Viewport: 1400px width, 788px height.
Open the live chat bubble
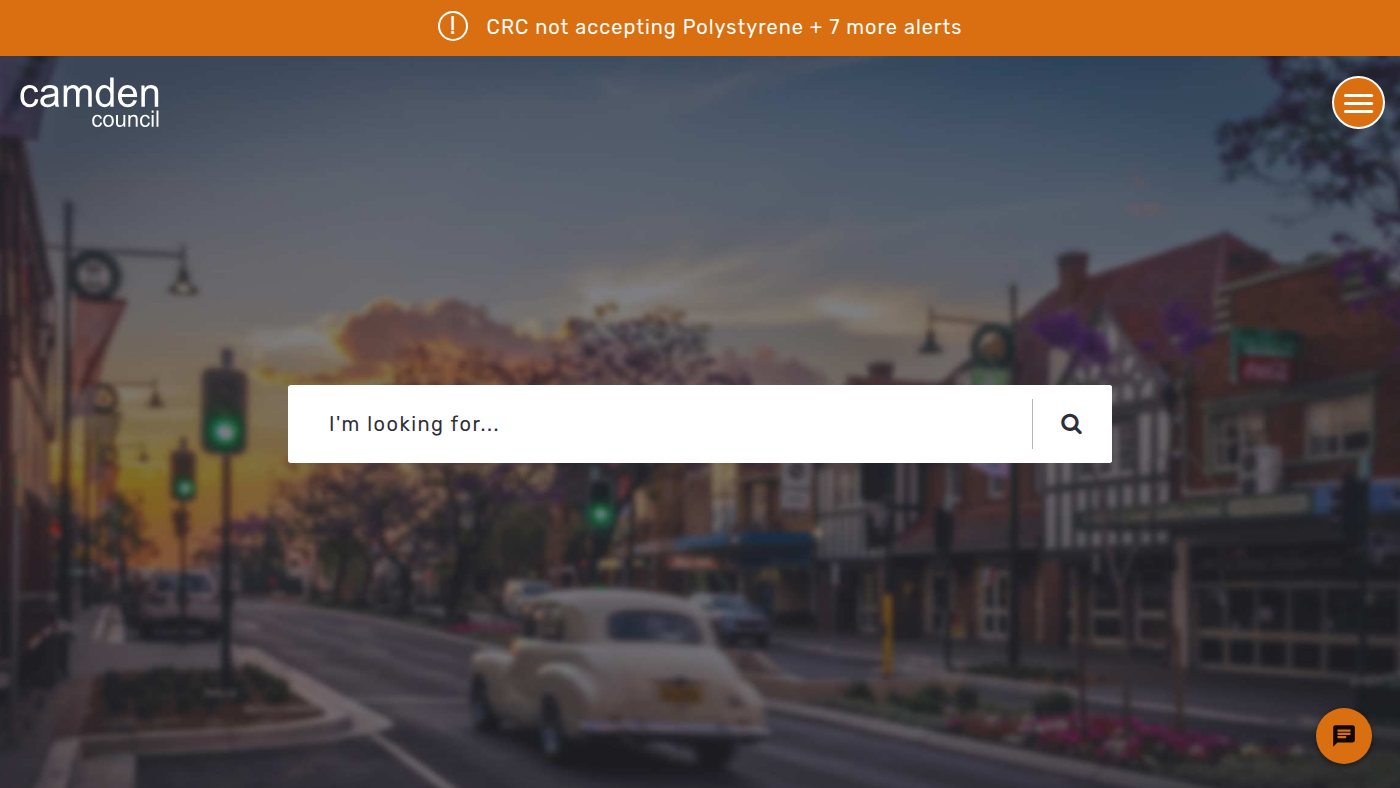click(1344, 736)
